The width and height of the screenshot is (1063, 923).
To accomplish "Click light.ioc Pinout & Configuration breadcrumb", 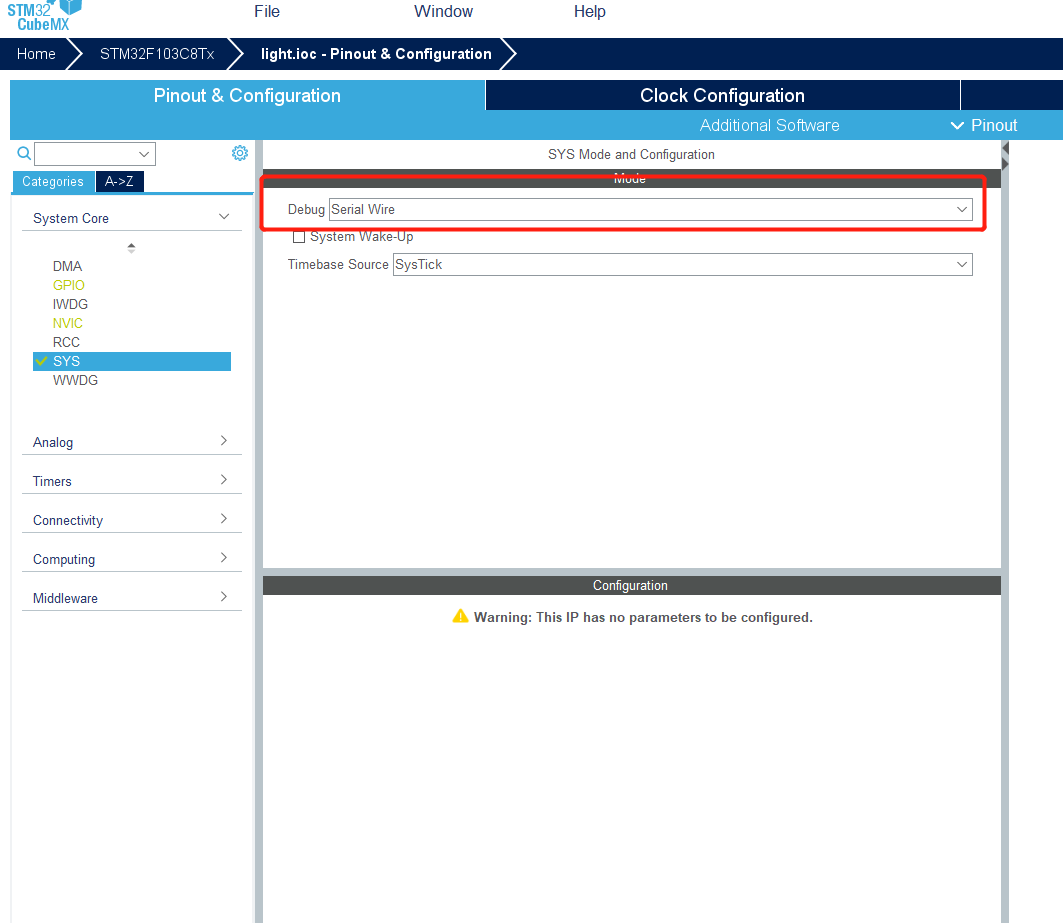I will coord(376,54).
